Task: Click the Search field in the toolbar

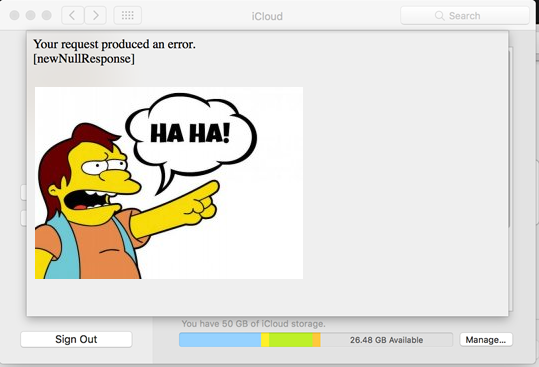Action: (x=465, y=15)
